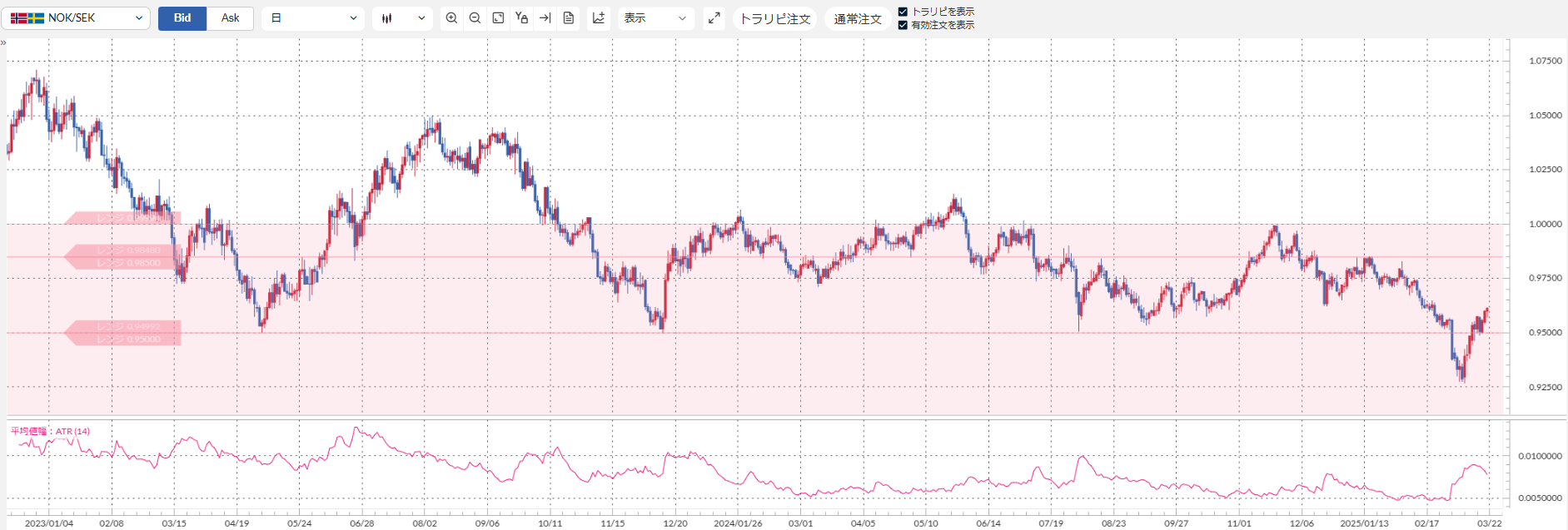Click the 2025/01/13 date axis label

tap(1364, 523)
